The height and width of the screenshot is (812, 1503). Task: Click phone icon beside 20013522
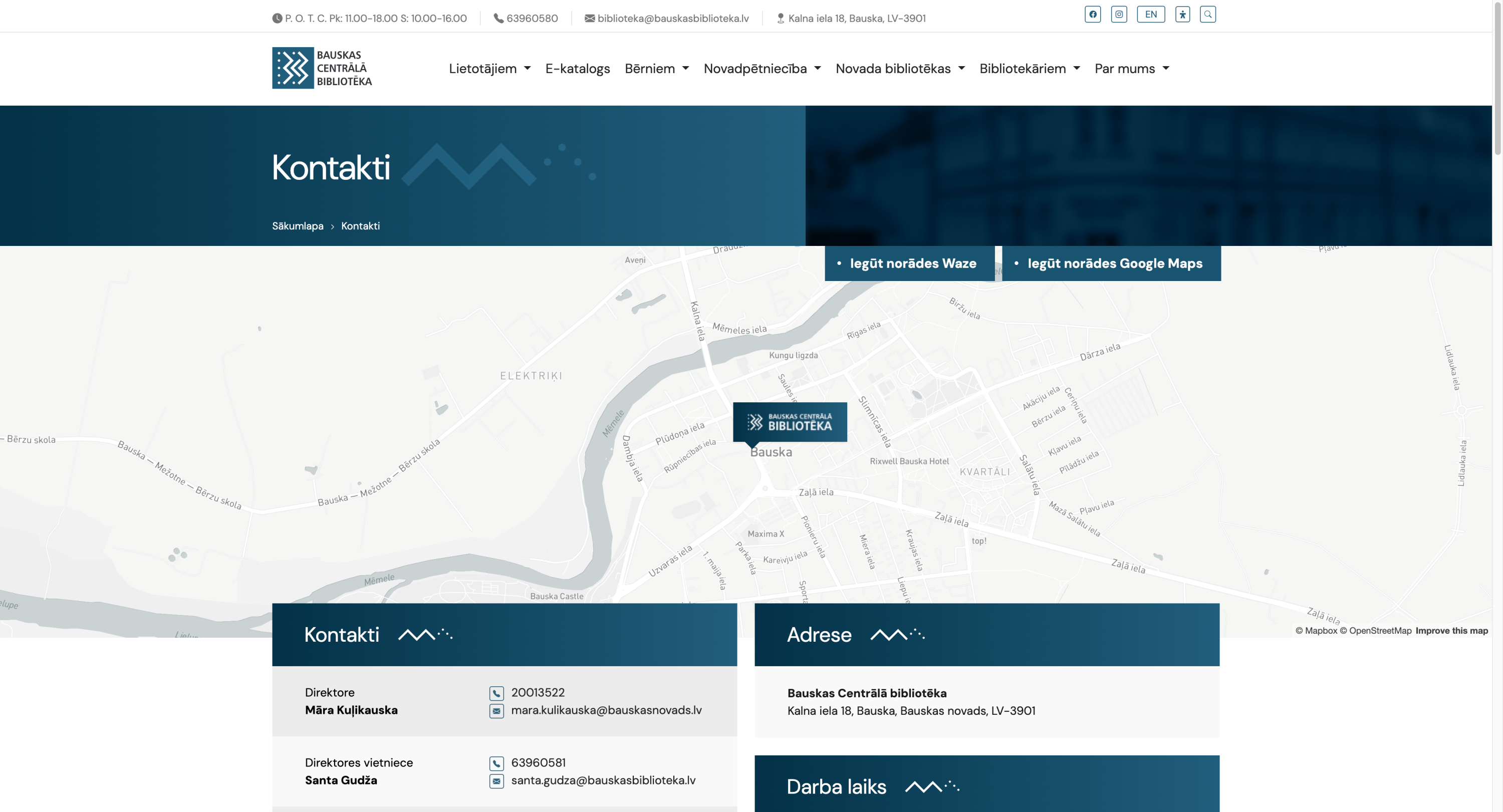(496, 693)
